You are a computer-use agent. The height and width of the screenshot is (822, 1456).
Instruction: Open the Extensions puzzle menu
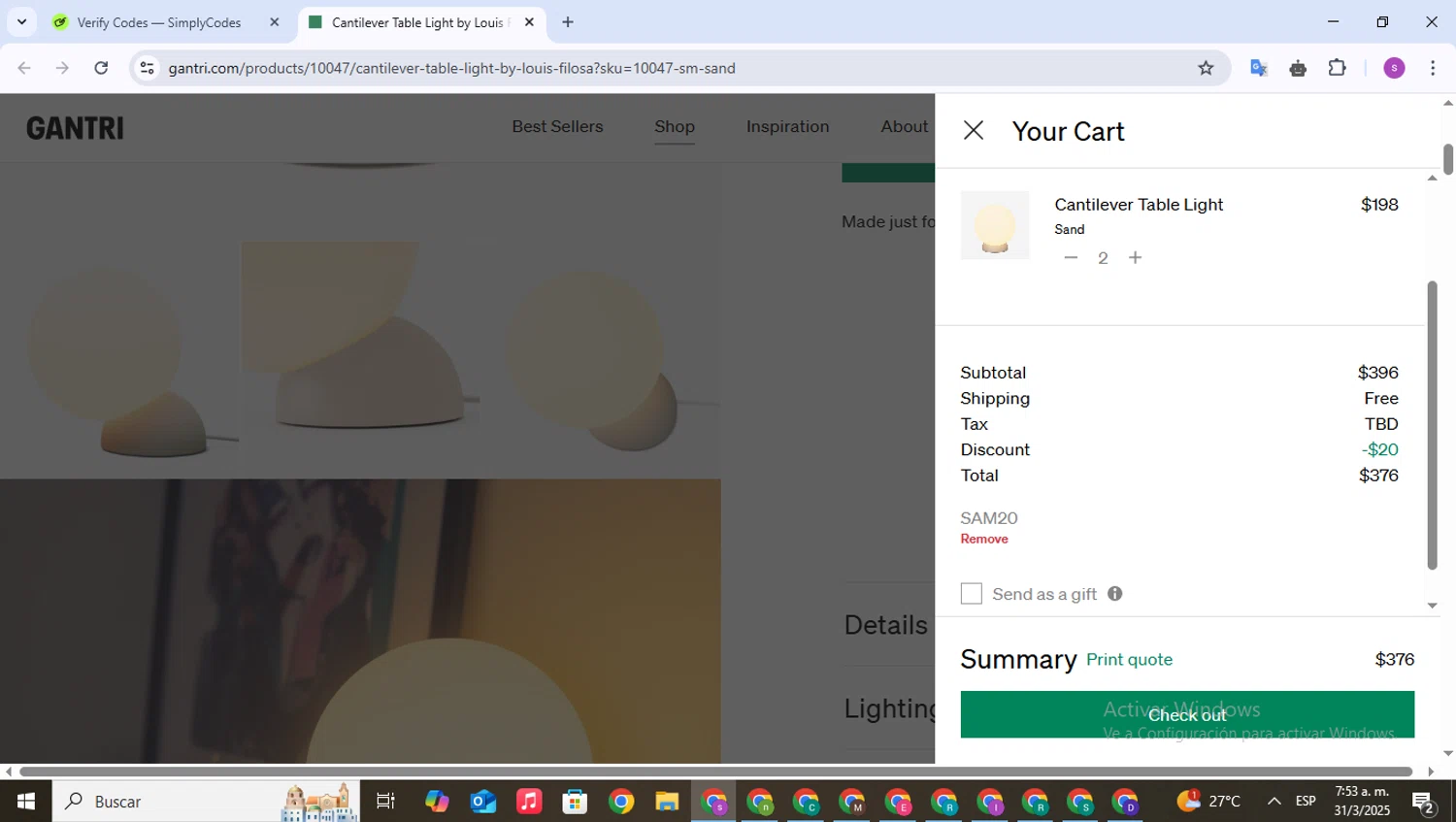click(x=1338, y=68)
